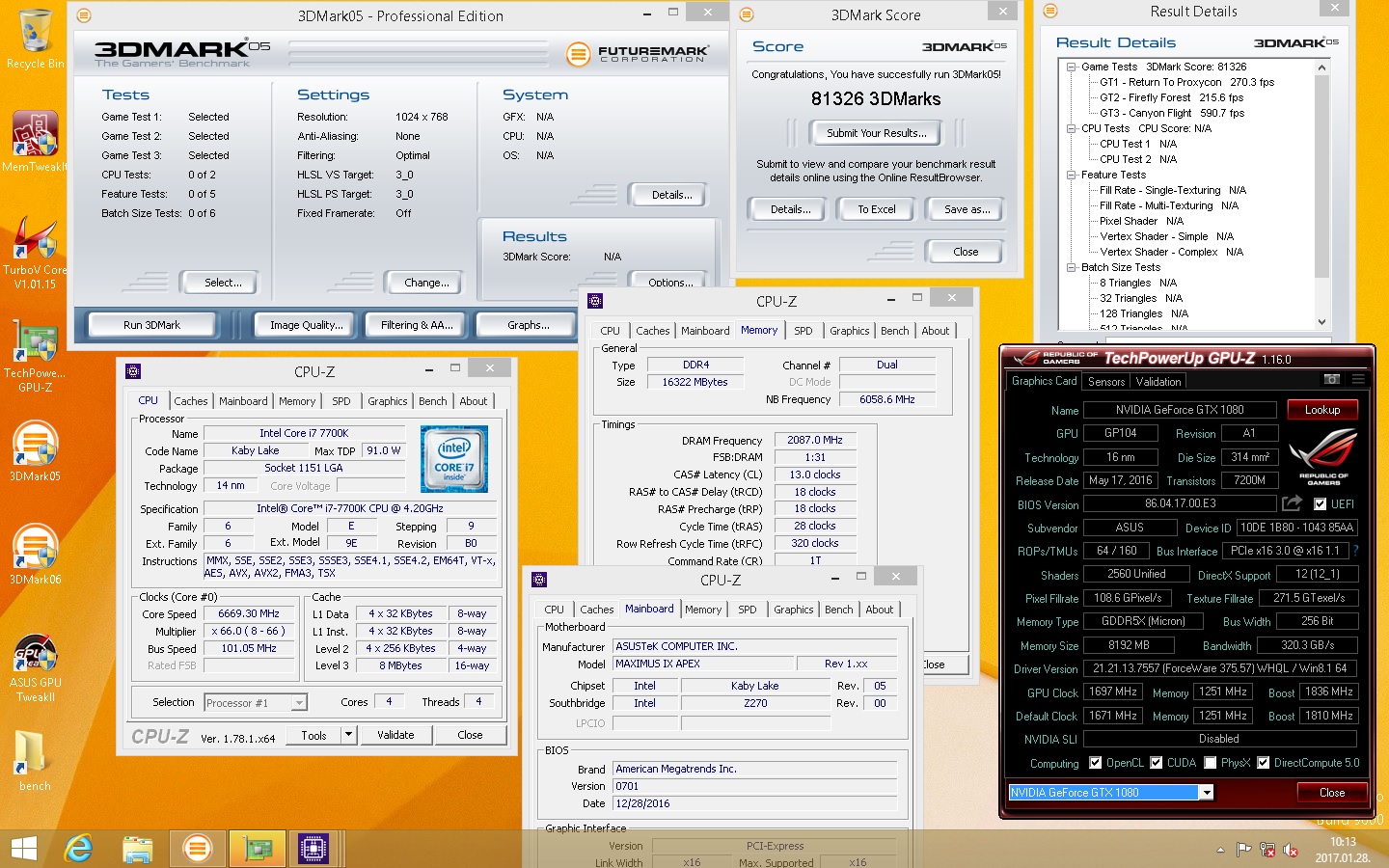Click the Bus Interface question mark icon
Viewport: 1389px width, 868px height.
coord(1355,551)
